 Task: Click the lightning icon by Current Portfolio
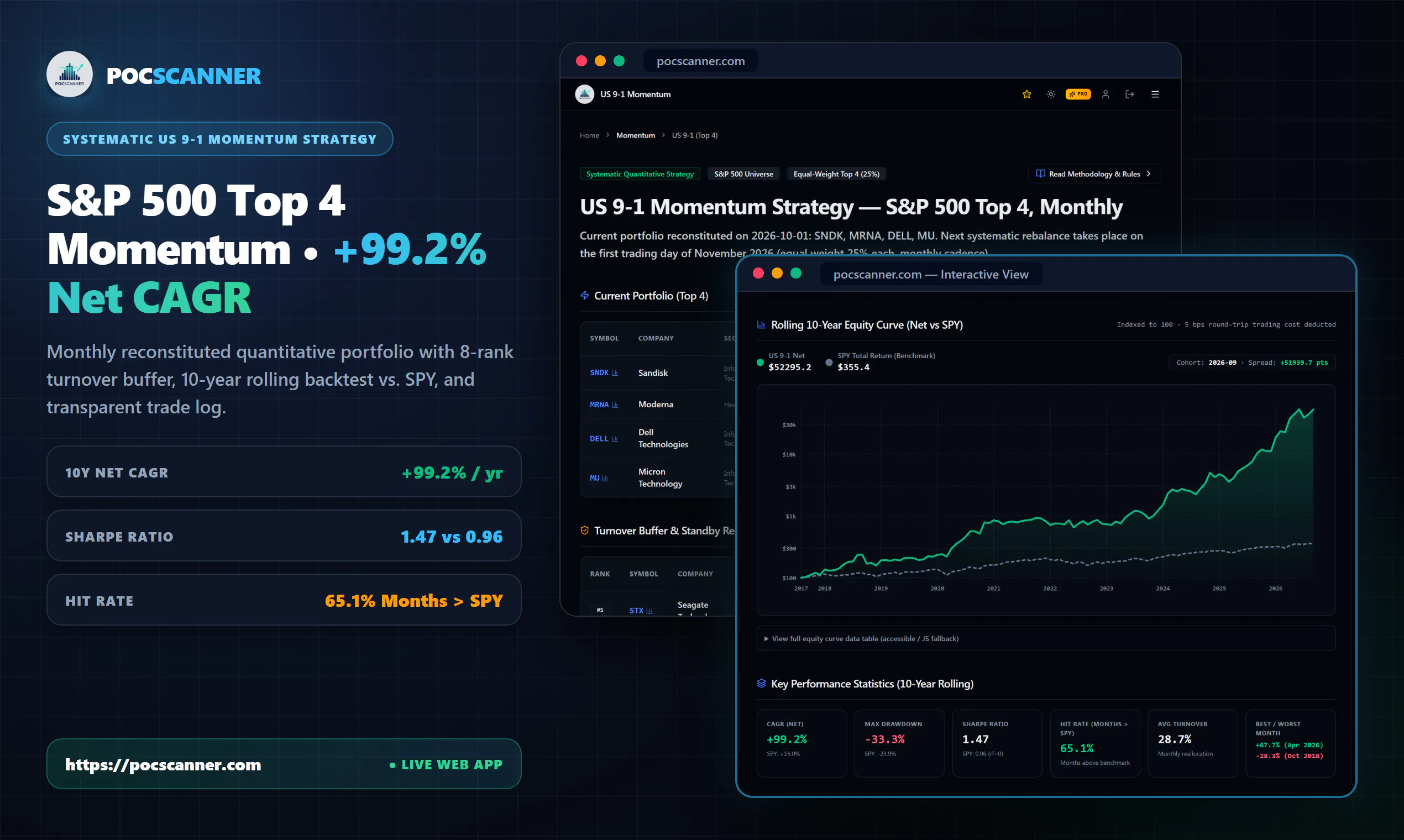tap(585, 296)
